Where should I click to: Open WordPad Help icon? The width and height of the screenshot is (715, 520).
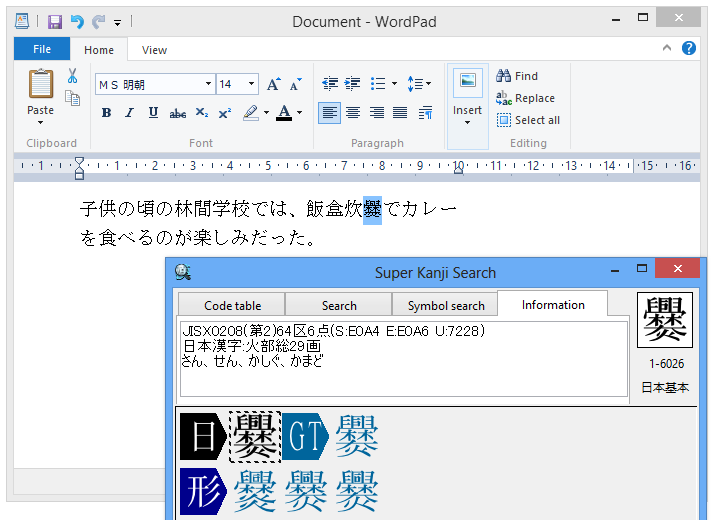[689, 48]
